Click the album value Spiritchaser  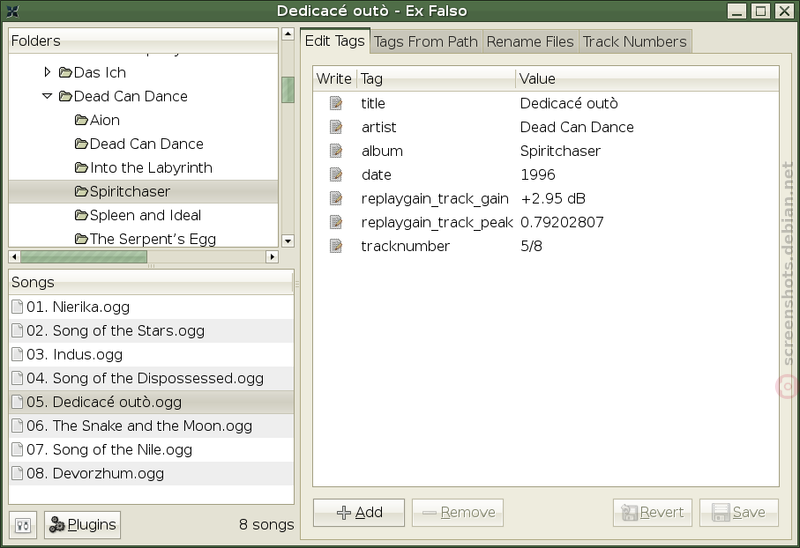560,151
